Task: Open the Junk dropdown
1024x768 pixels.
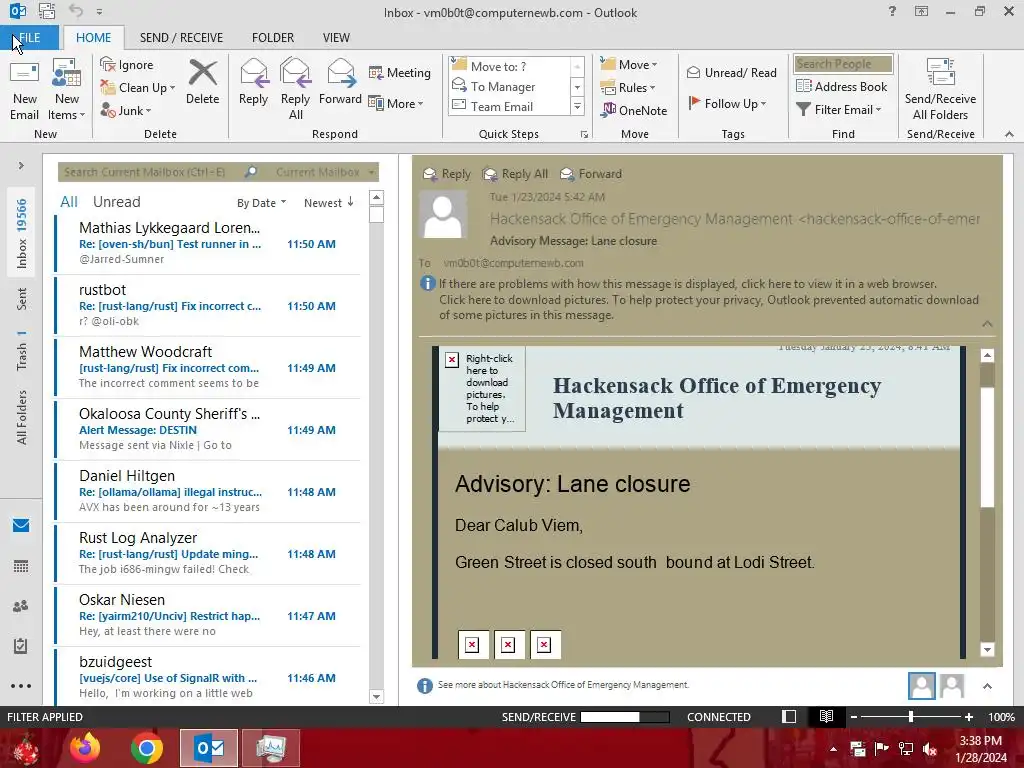Action: (126, 110)
